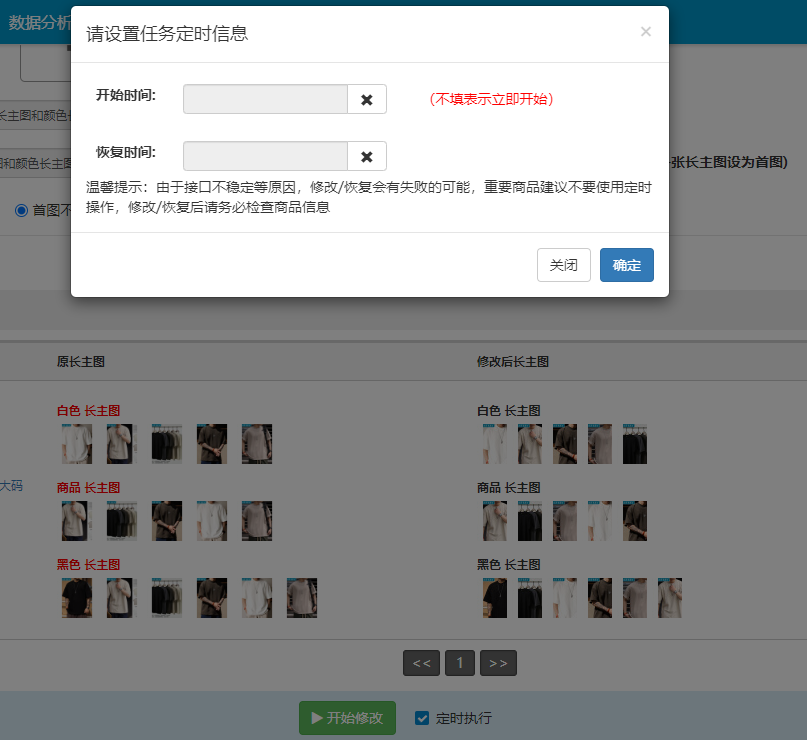Click the 大码 link on left edge

point(10,486)
